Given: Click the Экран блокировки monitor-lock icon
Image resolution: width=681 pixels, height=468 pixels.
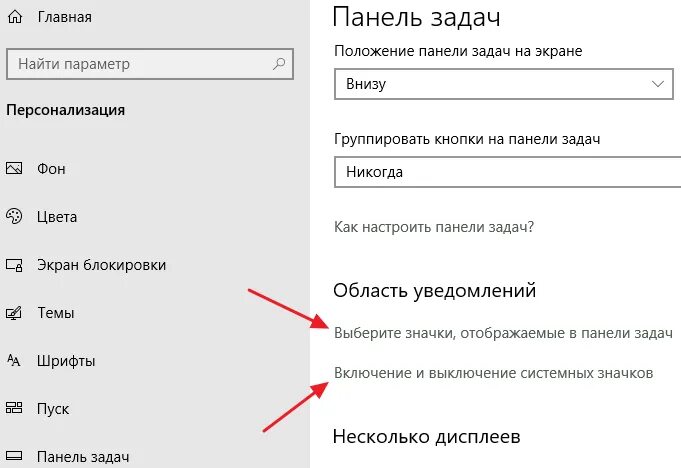Looking at the screenshot, I should 14,265.
